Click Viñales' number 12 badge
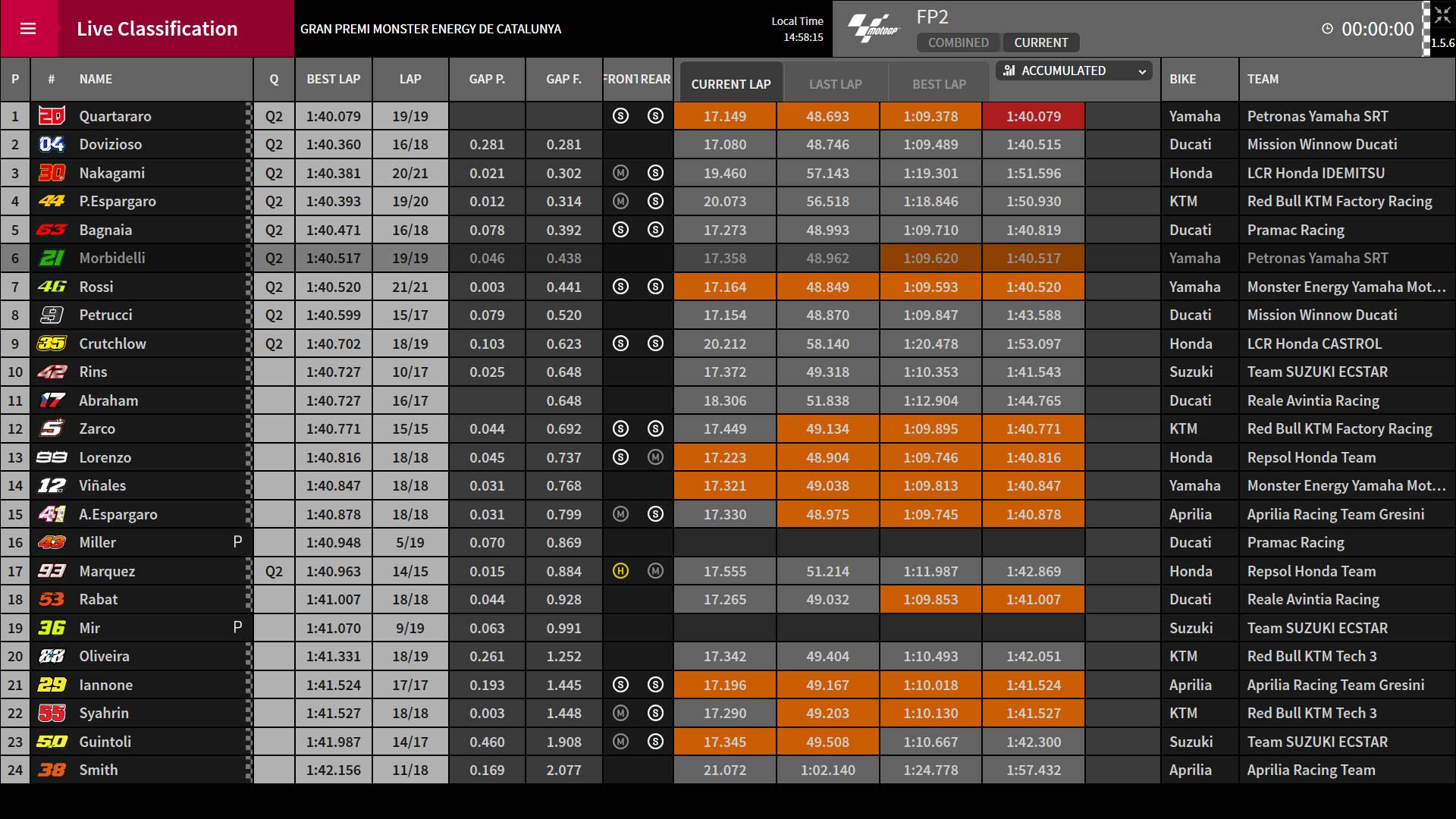 (x=52, y=485)
